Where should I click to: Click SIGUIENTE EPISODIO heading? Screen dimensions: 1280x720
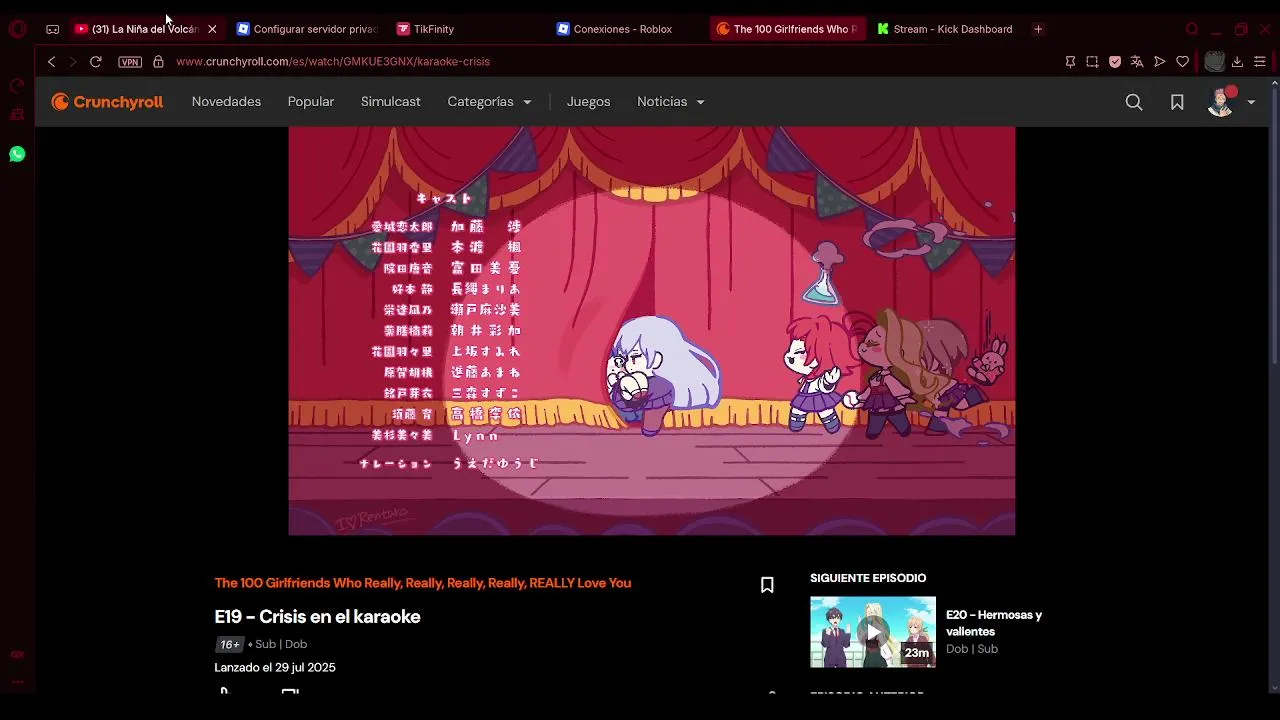[x=868, y=578]
